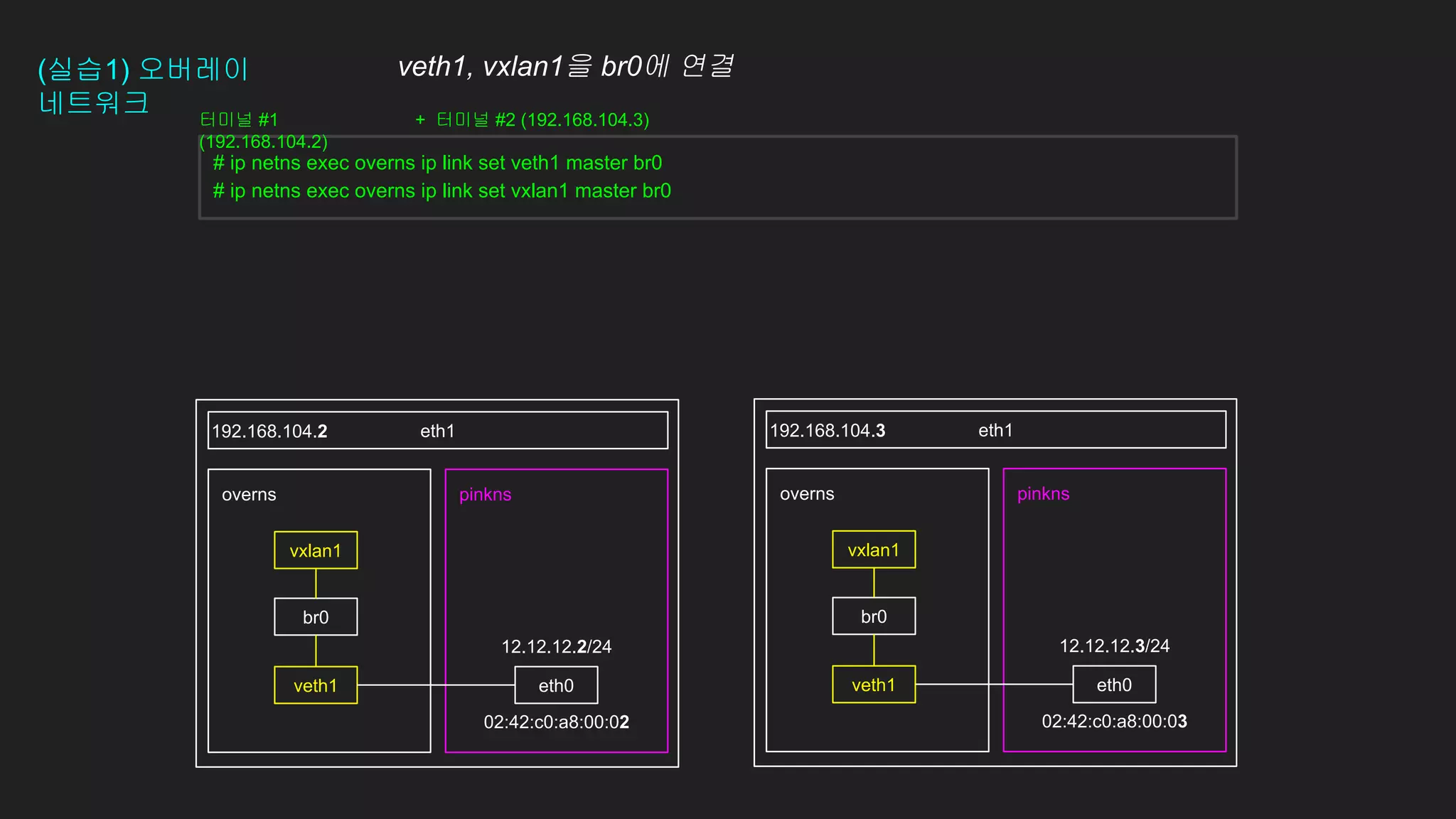Click the 12.12.12.2/24 address
Image resolution: width=1456 pixels, height=819 pixels.
tap(556, 647)
